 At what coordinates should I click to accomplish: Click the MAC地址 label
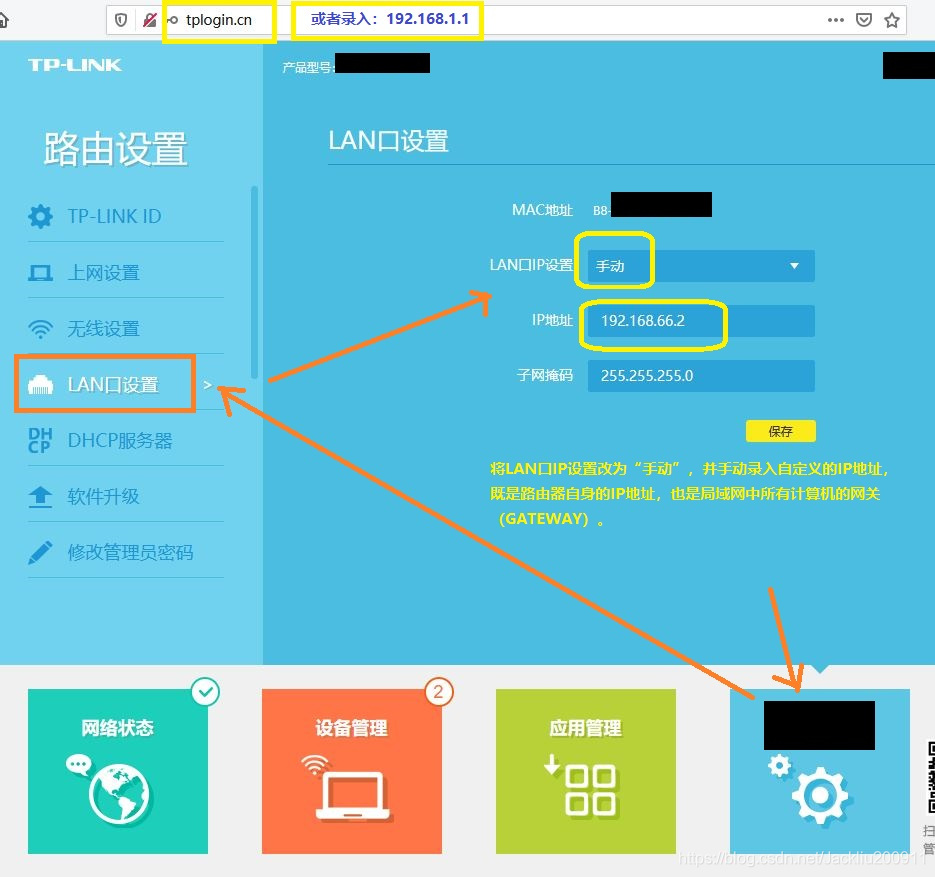click(x=542, y=210)
